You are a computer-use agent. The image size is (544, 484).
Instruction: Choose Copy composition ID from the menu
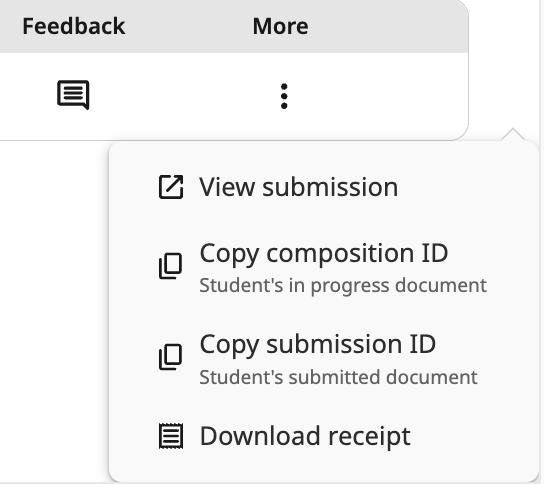[x=323, y=268]
